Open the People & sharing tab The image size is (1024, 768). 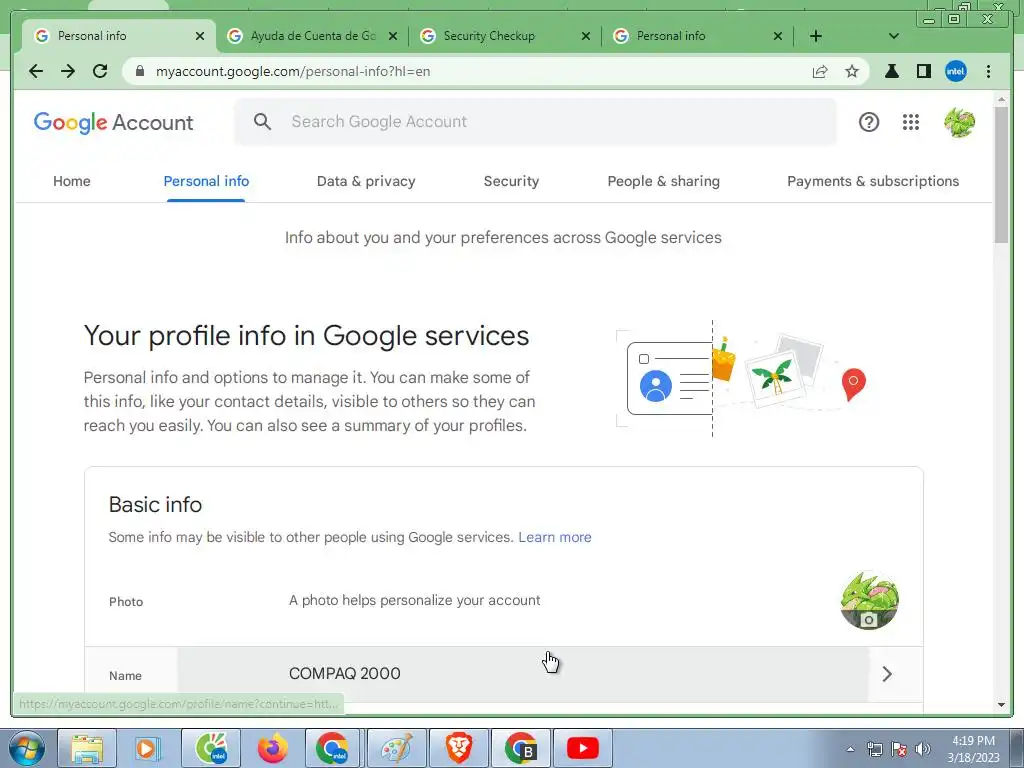(x=664, y=181)
